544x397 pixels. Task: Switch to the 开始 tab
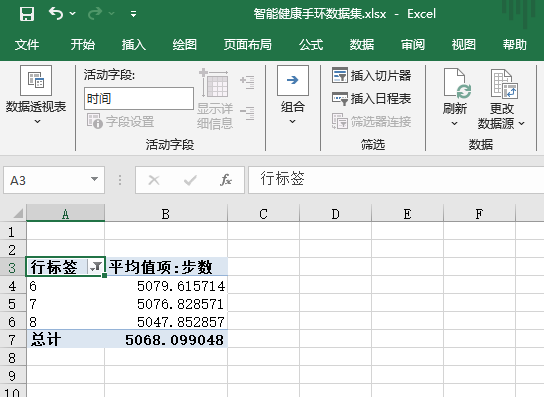click(x=83, y=45)
